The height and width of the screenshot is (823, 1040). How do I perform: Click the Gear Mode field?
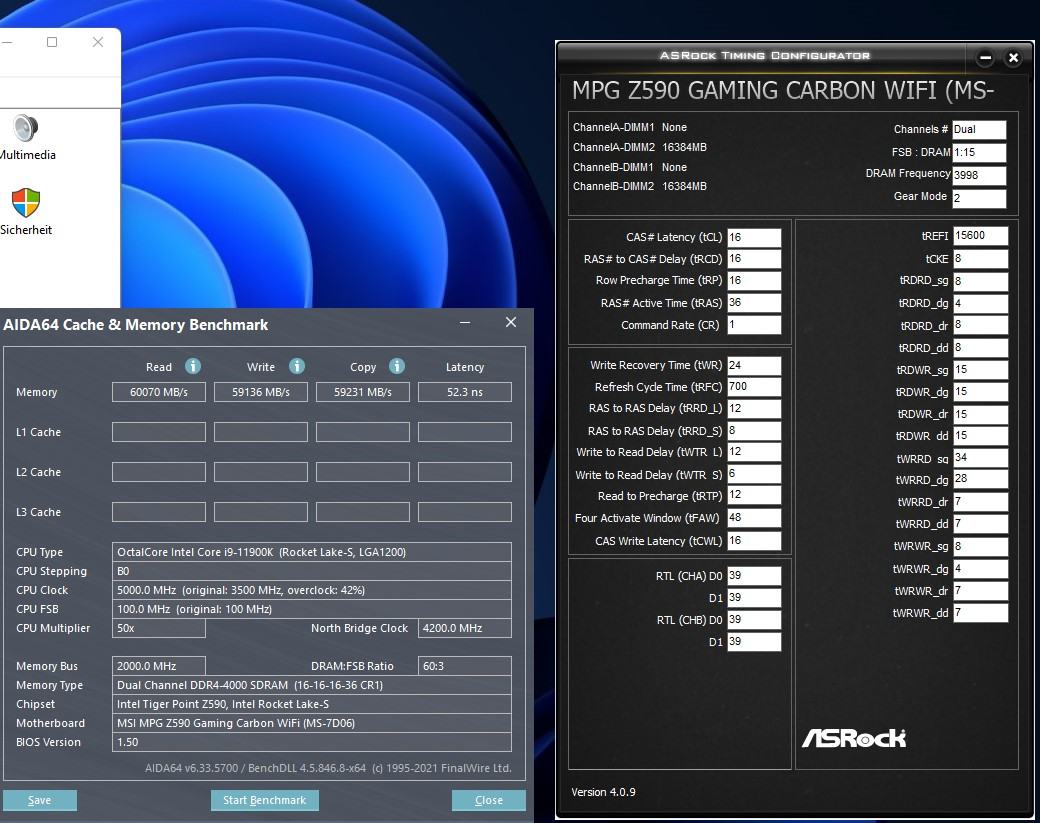pos(979,198)
